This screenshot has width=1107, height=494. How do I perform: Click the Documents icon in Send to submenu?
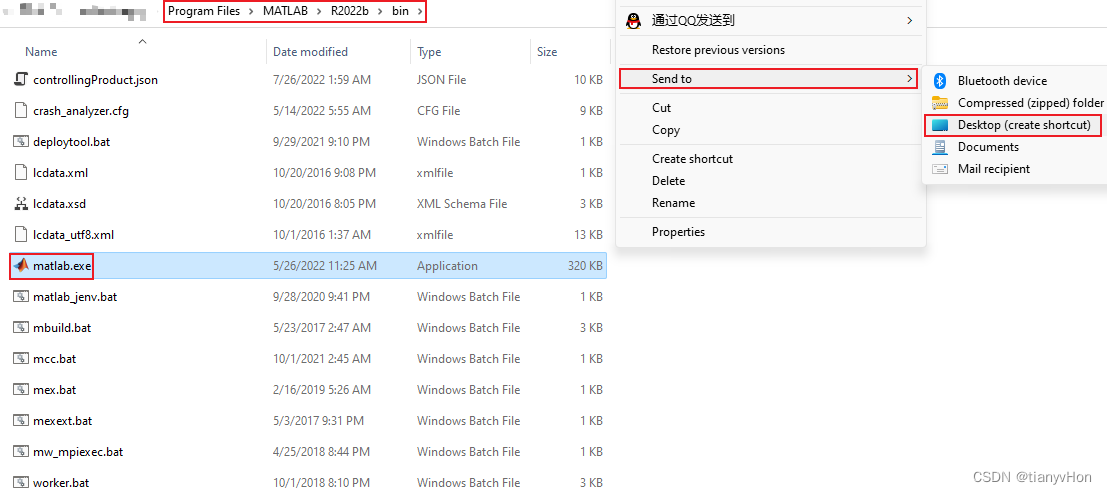tap(940, 147)
